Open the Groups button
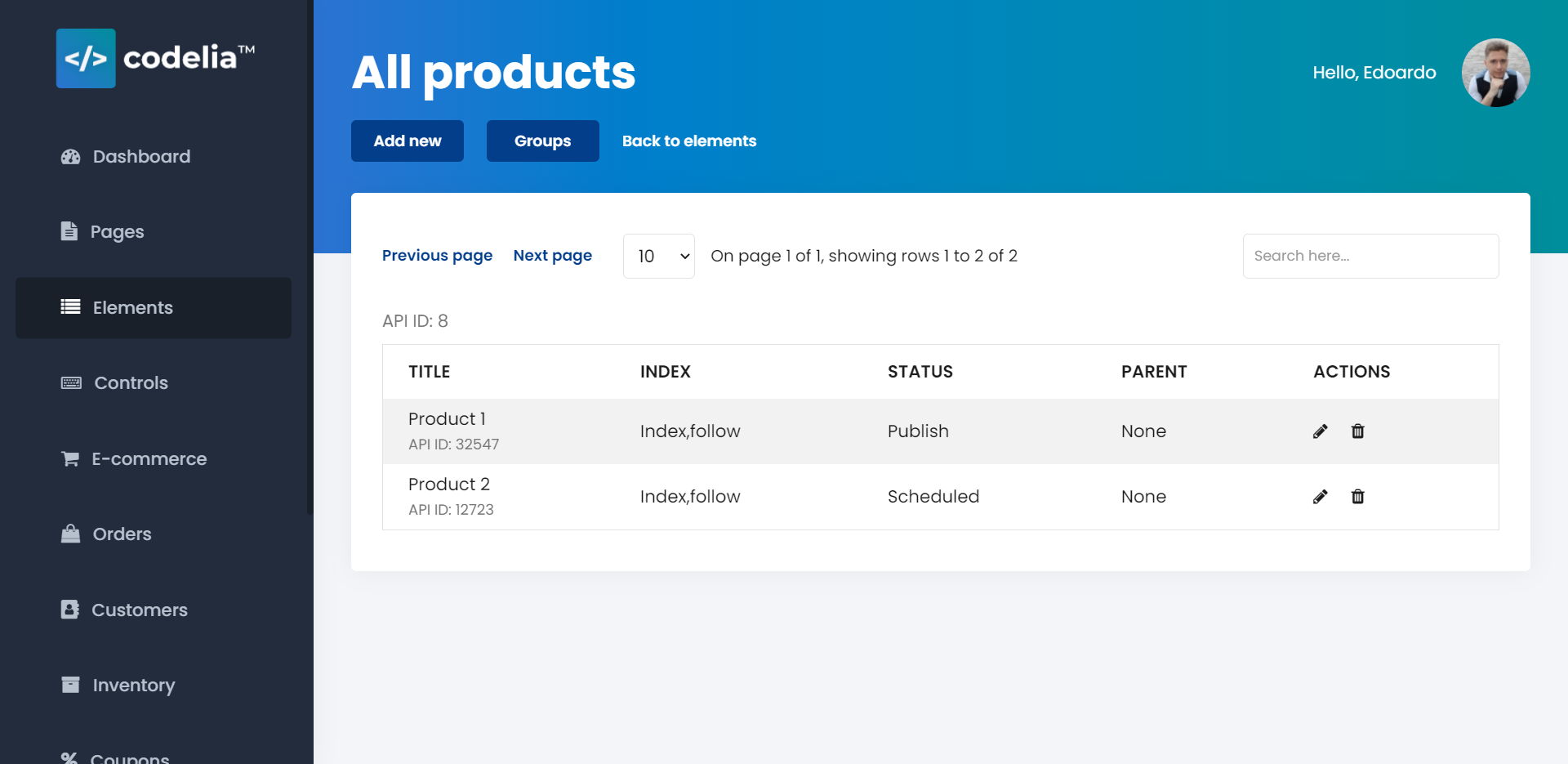The image size is (1568, 764). (542, 141)
